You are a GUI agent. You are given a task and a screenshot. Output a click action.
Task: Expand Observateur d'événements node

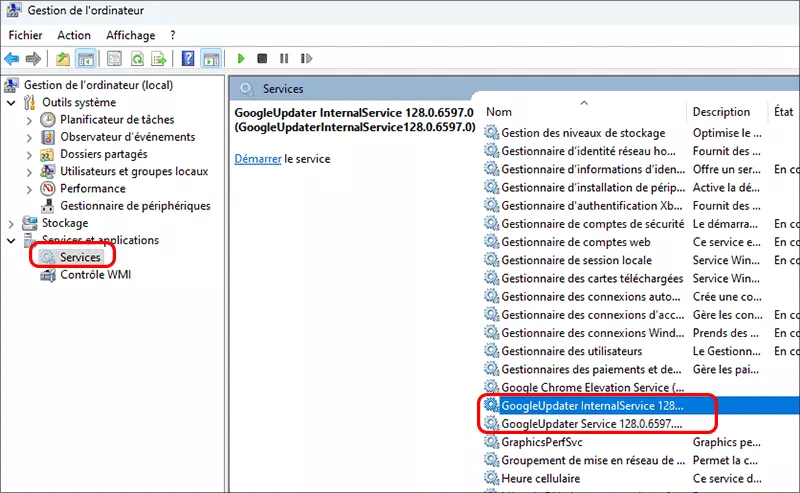(29, 138)
